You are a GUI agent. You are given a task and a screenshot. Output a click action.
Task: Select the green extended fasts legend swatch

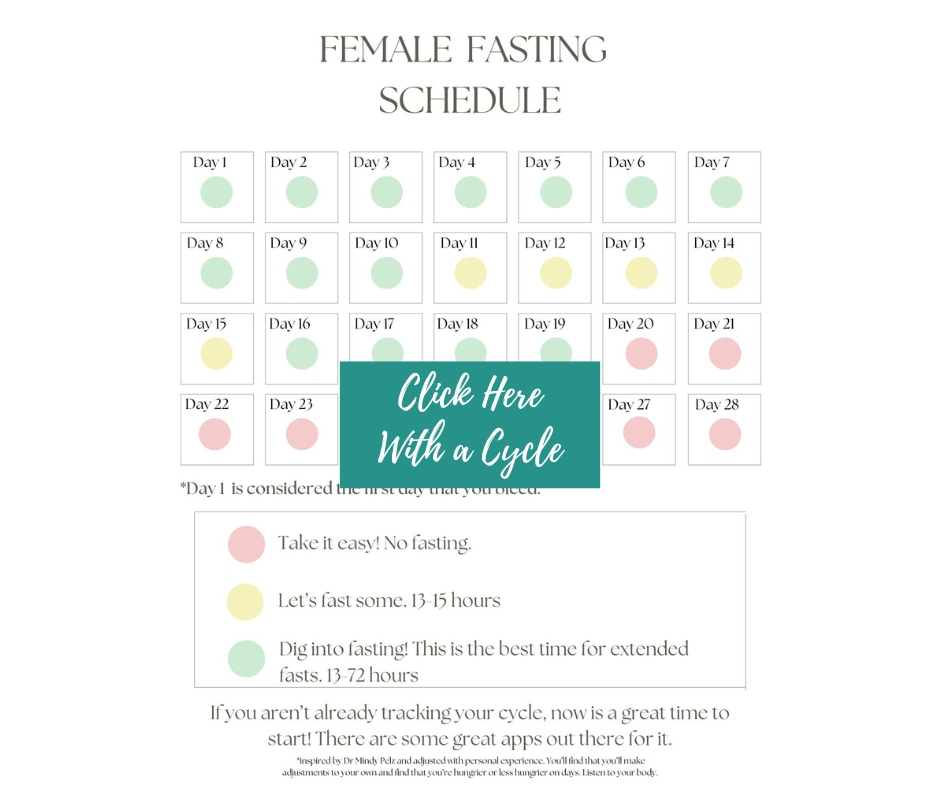(246, 658)
